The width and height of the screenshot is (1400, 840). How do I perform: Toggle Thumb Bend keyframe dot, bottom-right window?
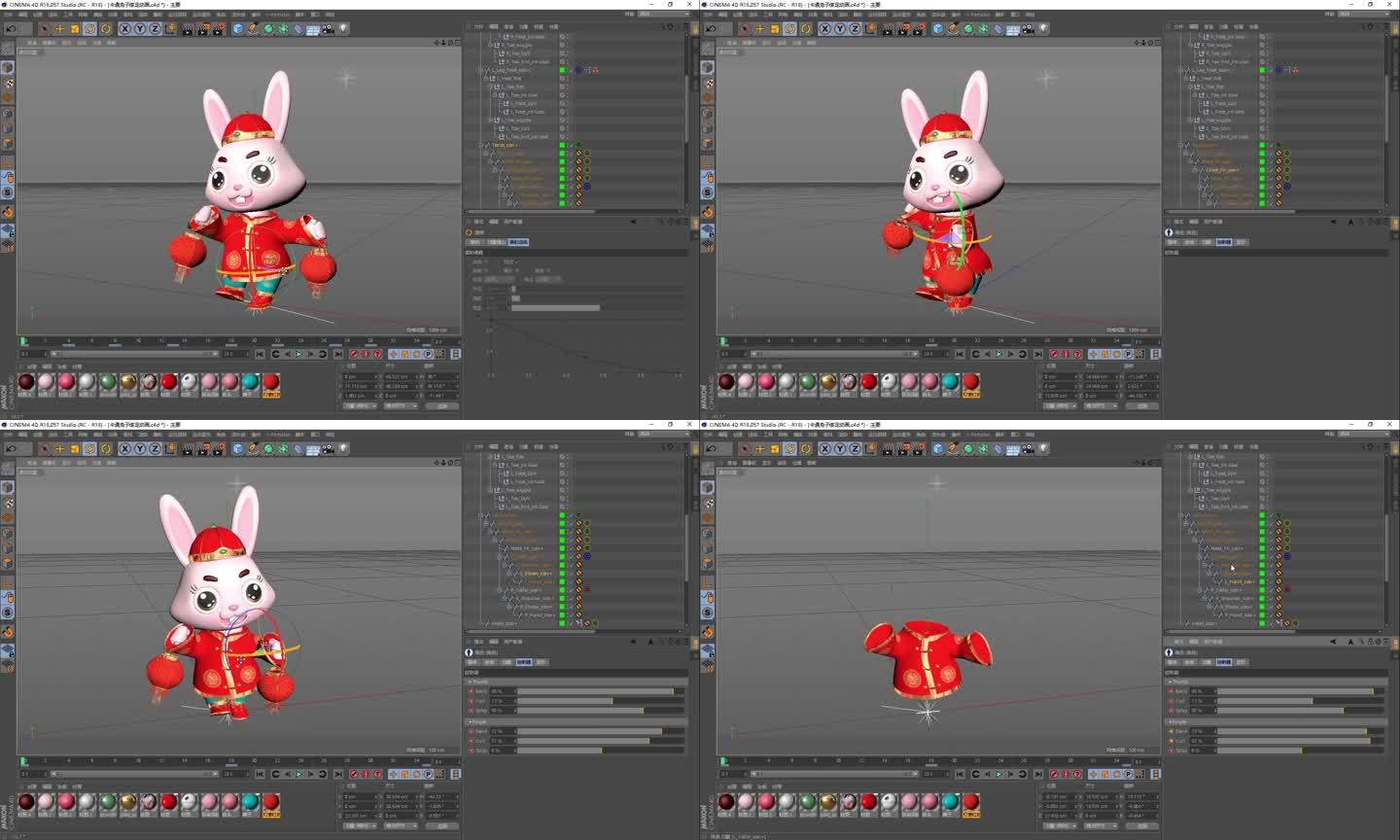tap(1171, 690)
